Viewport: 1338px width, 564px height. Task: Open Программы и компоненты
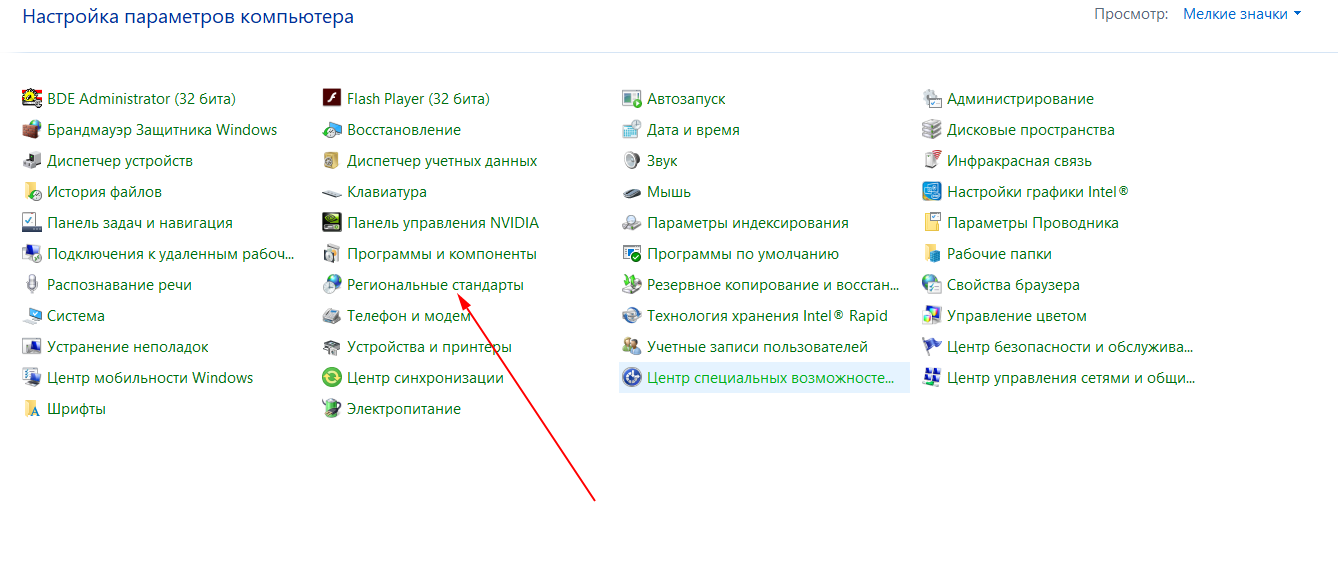(441, 254)
